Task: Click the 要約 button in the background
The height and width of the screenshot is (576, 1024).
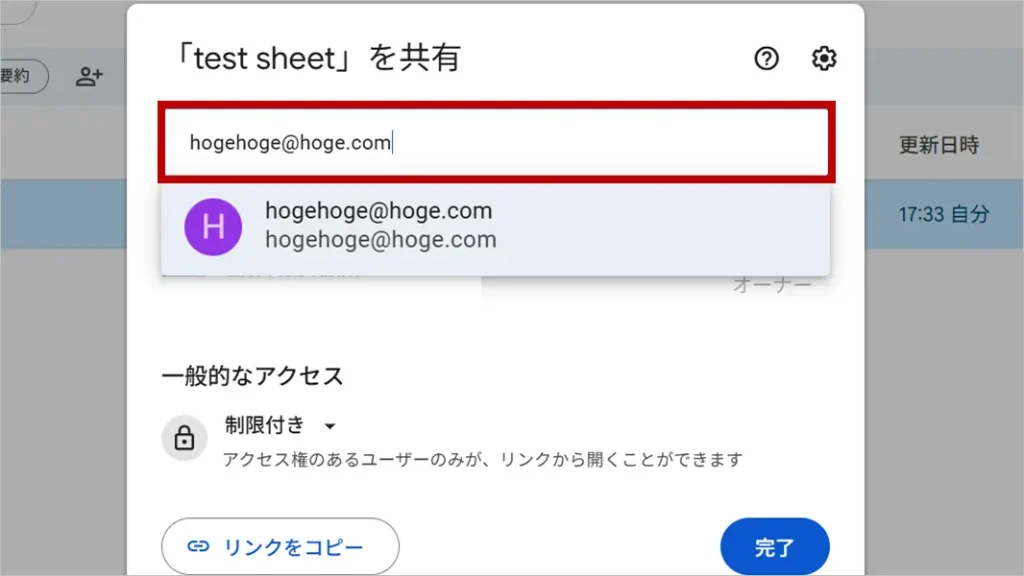Action: [x=18, y=76]
